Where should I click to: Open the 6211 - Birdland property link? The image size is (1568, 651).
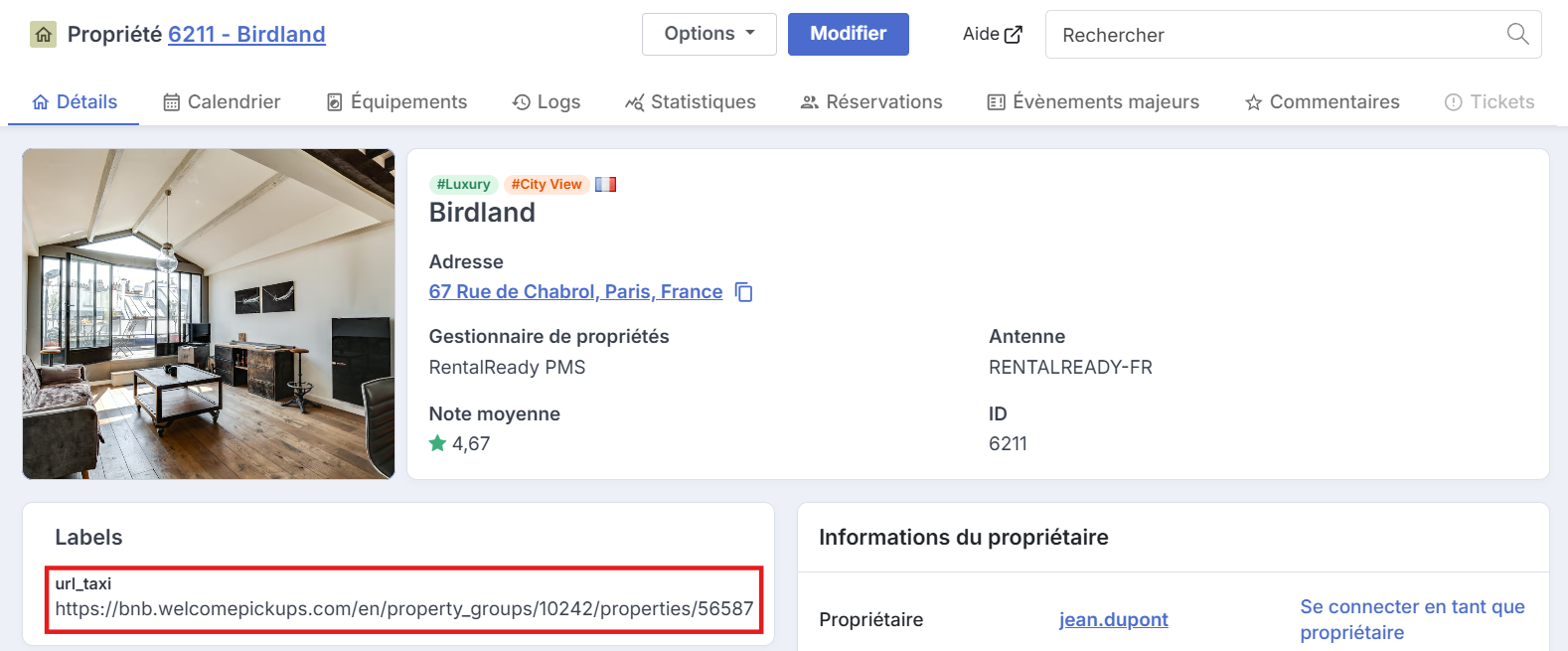click(246, 35)
